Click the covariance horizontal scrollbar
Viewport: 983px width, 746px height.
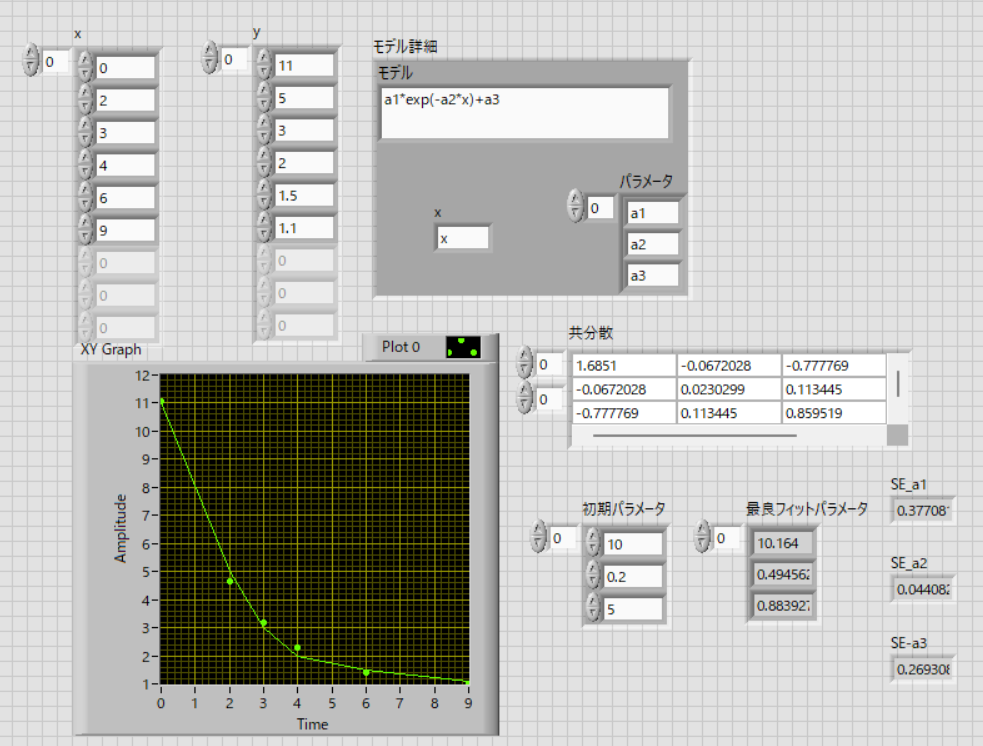pyautogui.click(x=694, y=435)
